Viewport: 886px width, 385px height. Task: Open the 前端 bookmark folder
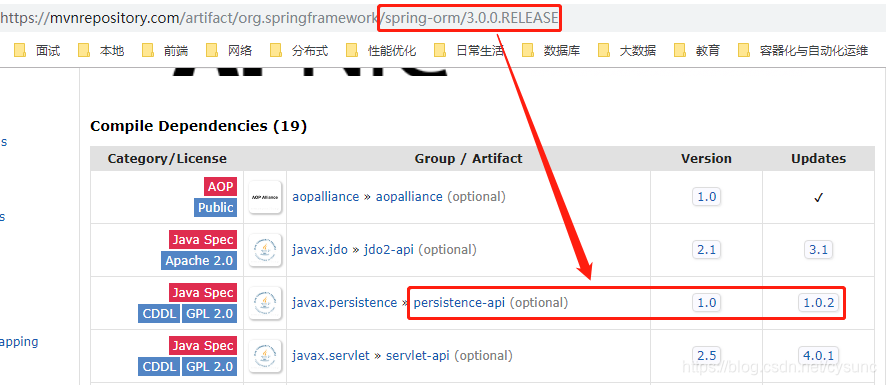tap(165, 51)
